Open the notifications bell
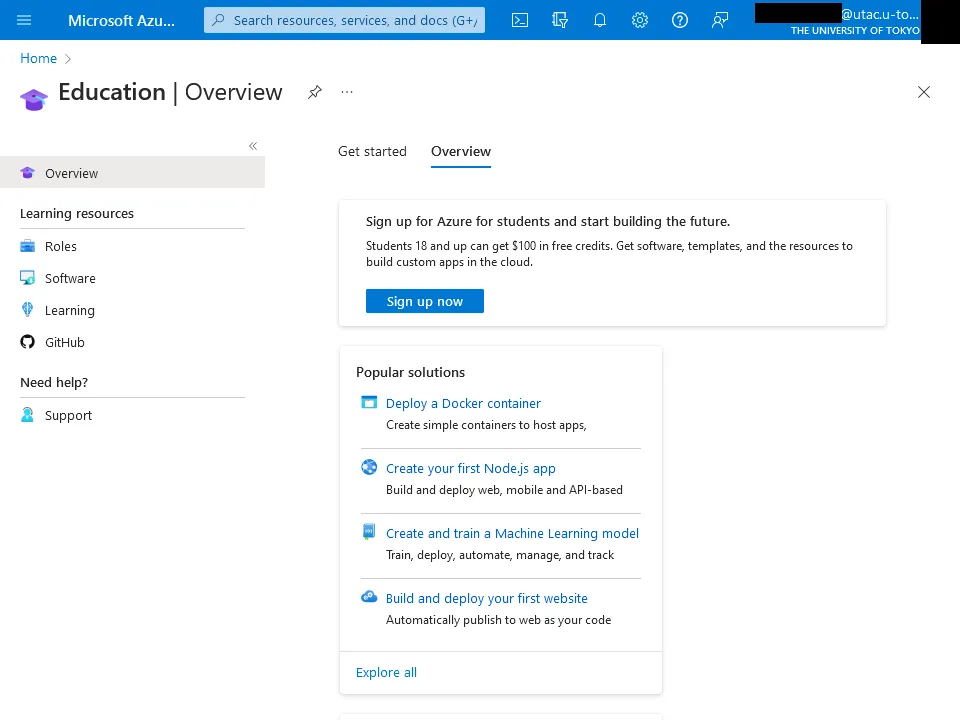The height and width of the screenshot is (720, 960). [x=600, y=20]
